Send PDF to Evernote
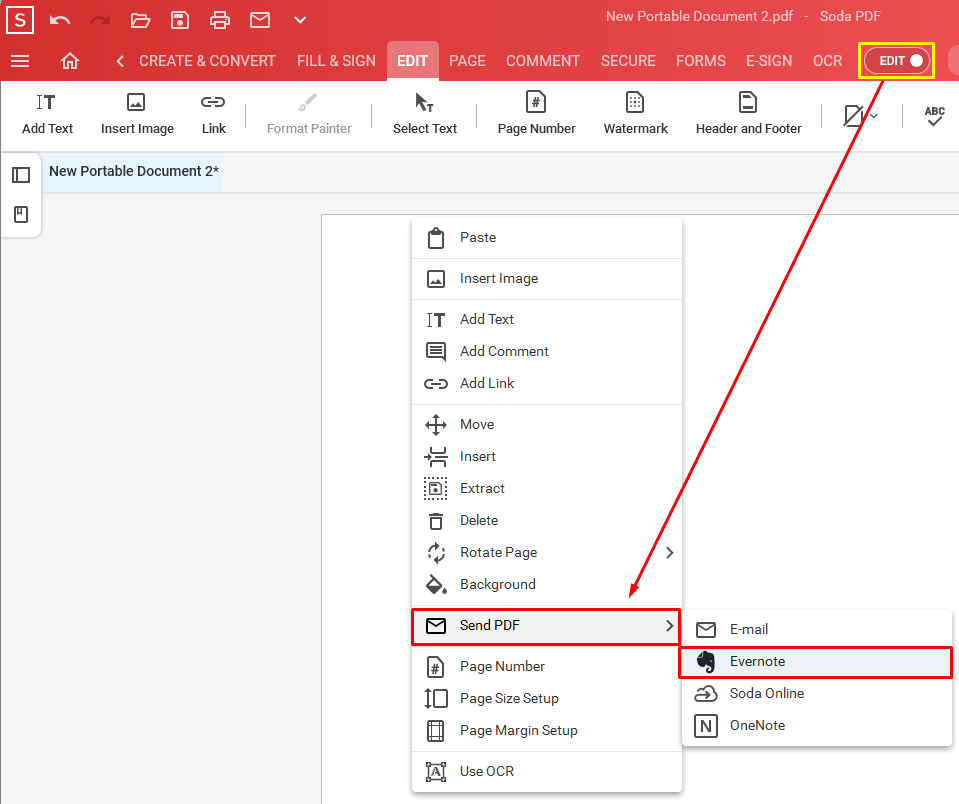The width and height of the screenshot is (959, 804). (816, 662)
